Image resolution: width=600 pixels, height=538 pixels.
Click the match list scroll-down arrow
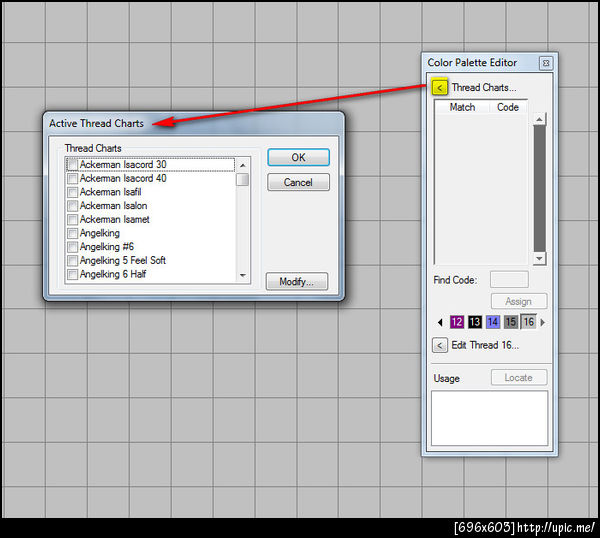(540, 259)
